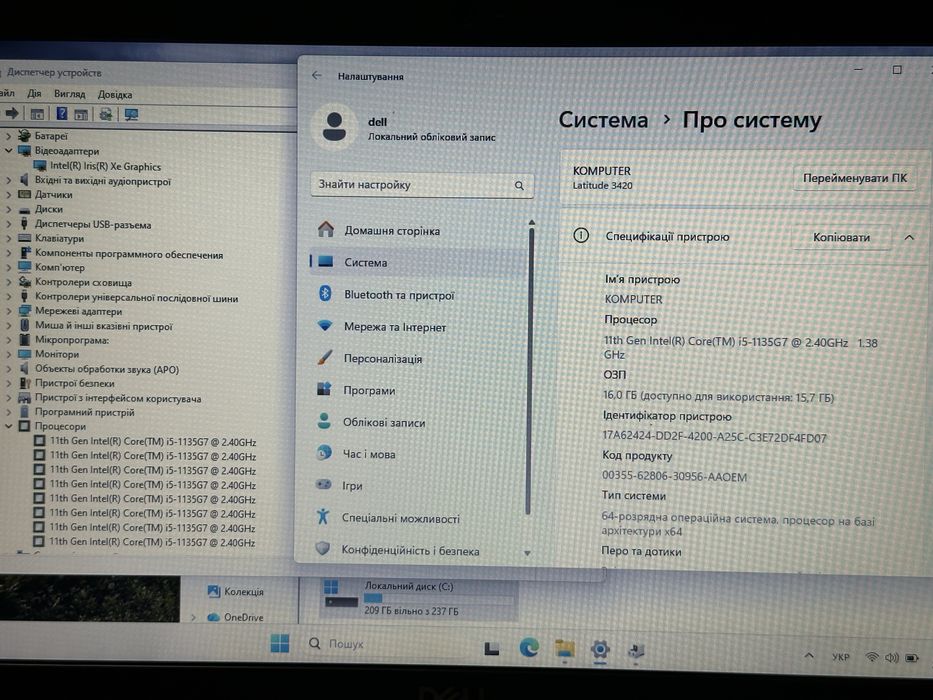The width and height of the screenshot is (933, 700).
Task: Select the Диспетчеры USB-разъема item
Action: tap(93, 224)
